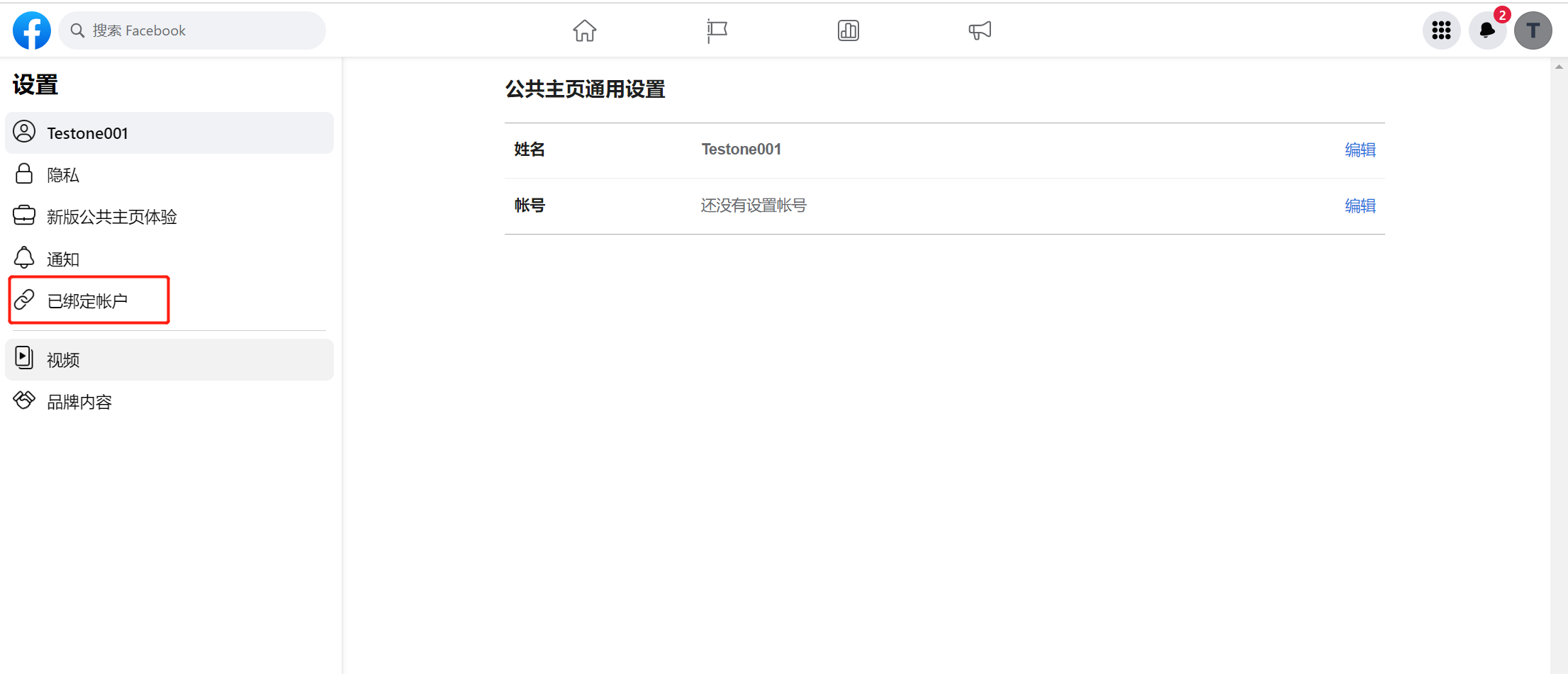Click the red notification badge showing 2
The image size is (1568, 674).
coord(1502,15)
